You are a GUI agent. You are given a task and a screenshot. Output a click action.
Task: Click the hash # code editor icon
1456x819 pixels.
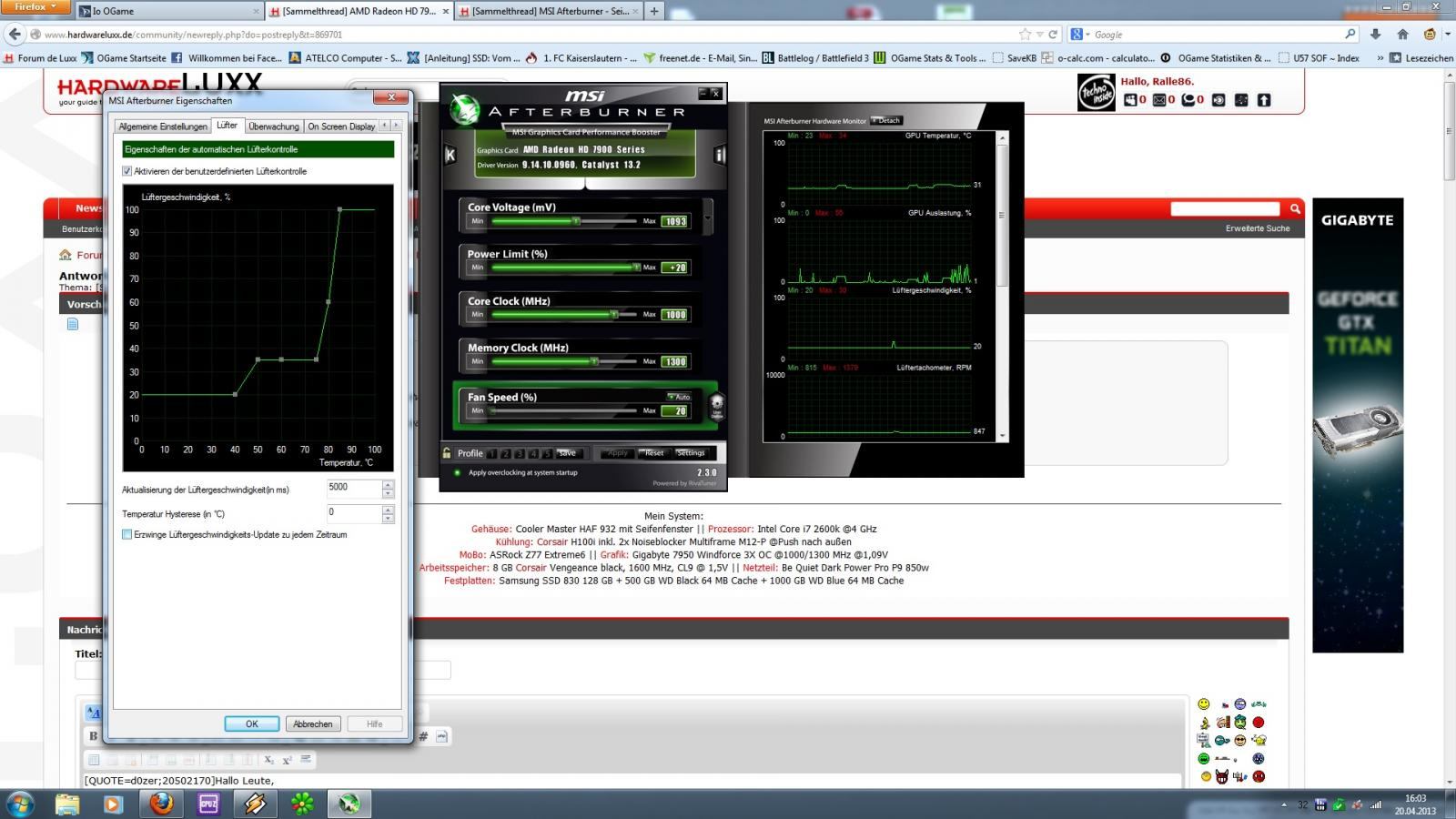[x=424, y=735]
